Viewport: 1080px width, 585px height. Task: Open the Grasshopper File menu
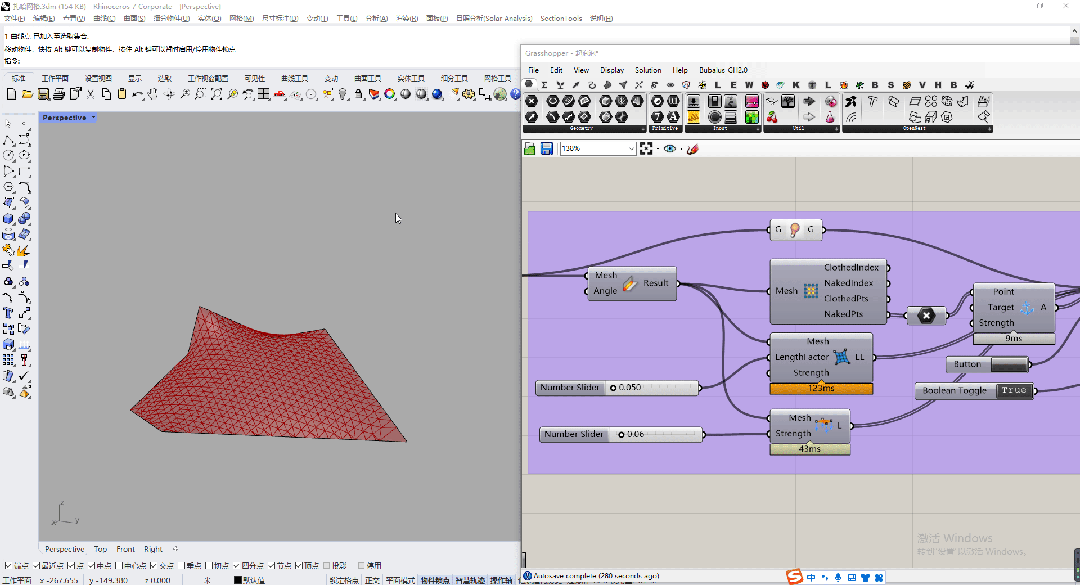click(x=534, y=70)
